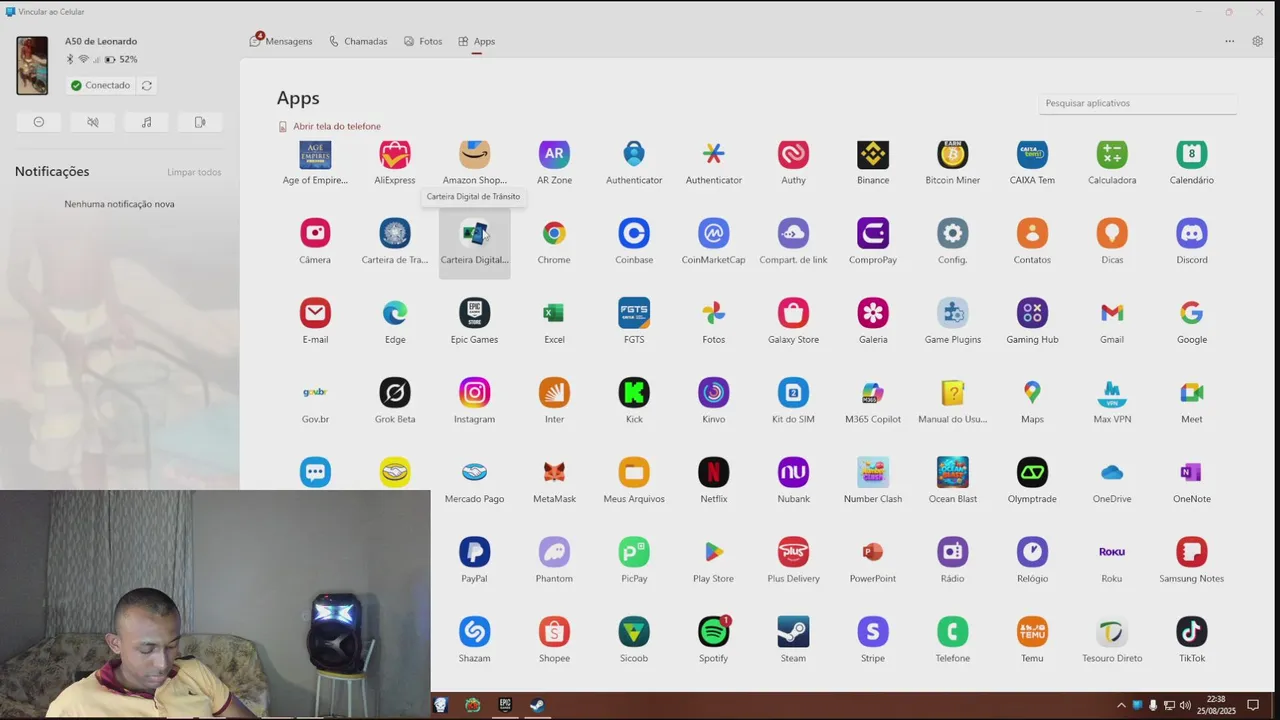Toggle Do Not Disturb on phone
Image resolution: width=1280 pixels, height=720 pixels.
click(x=39, y=122)
